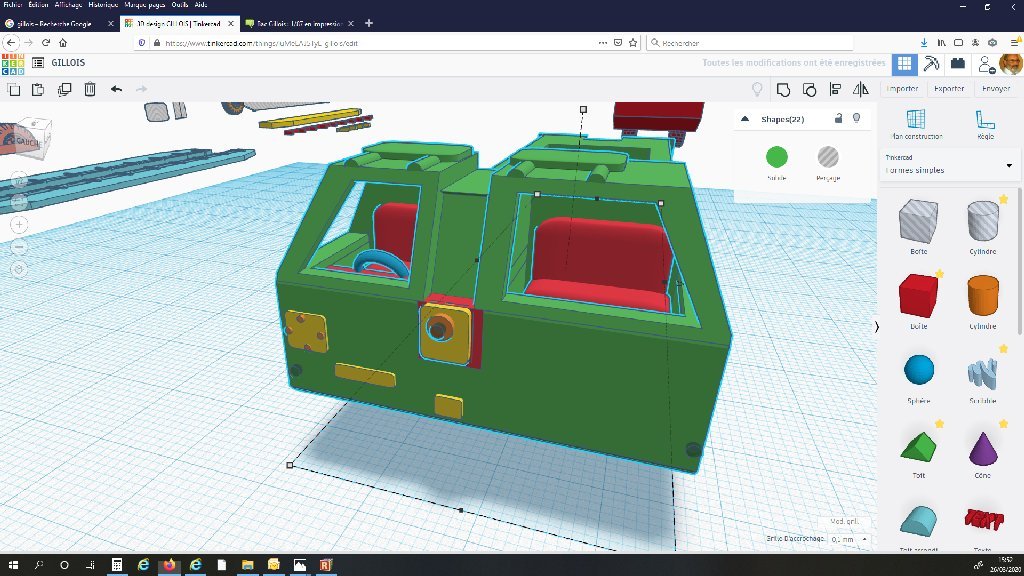Image resolution: width=1024 pixels, height=576 pixels.
Task: Zoom in the 3D viewport
Action: pyautogui.click(x=20, y=225)
